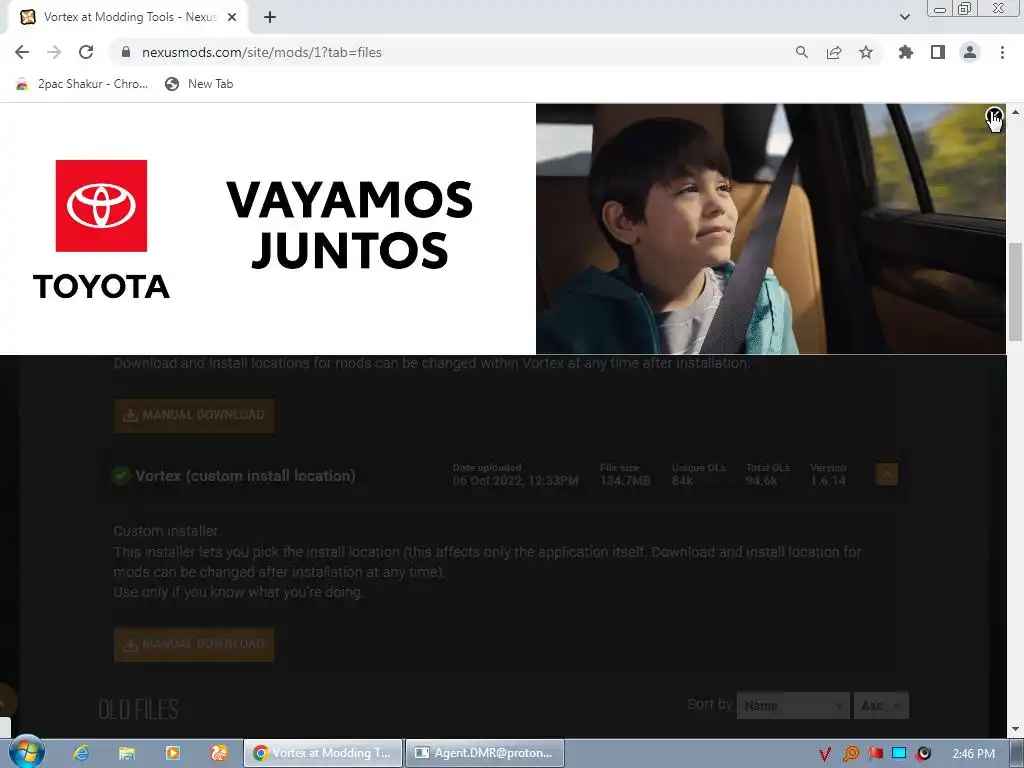Open Windows Media Player from taskbar
The width and height of the screenshot is (1024, 768).
[173, 753]
